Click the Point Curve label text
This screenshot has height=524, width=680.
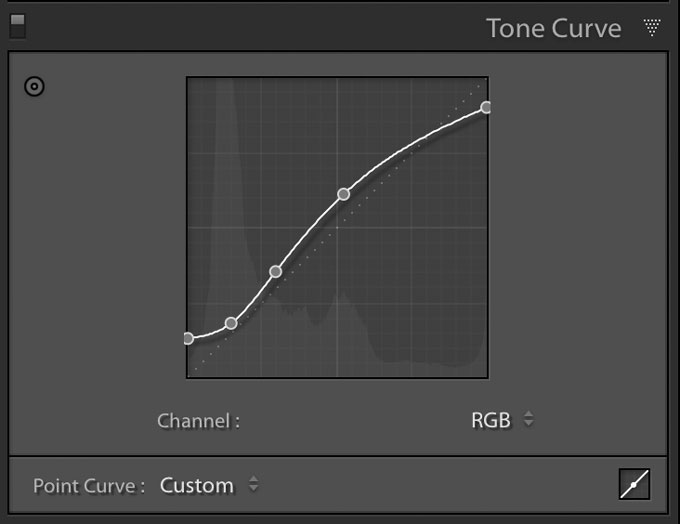point(89,486)
